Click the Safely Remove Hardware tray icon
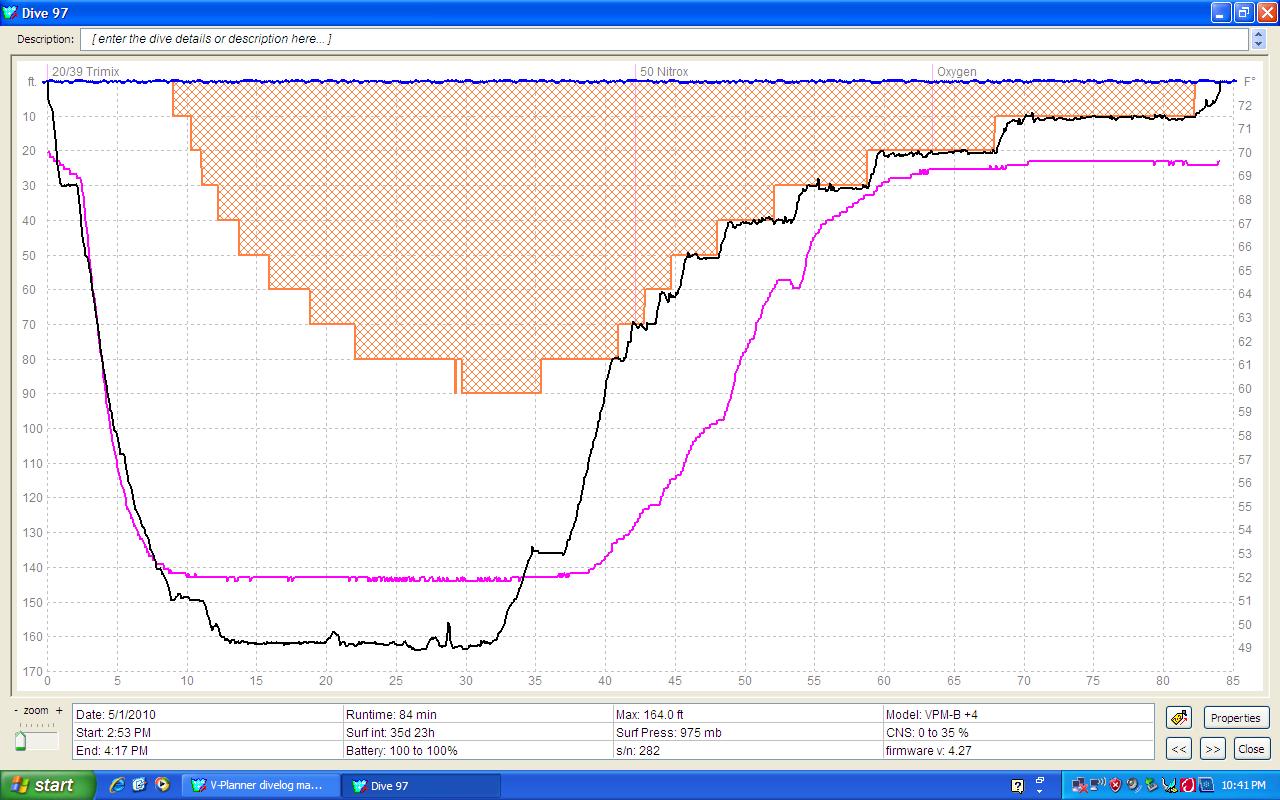1280x800 pixels. pos(1151,785)
